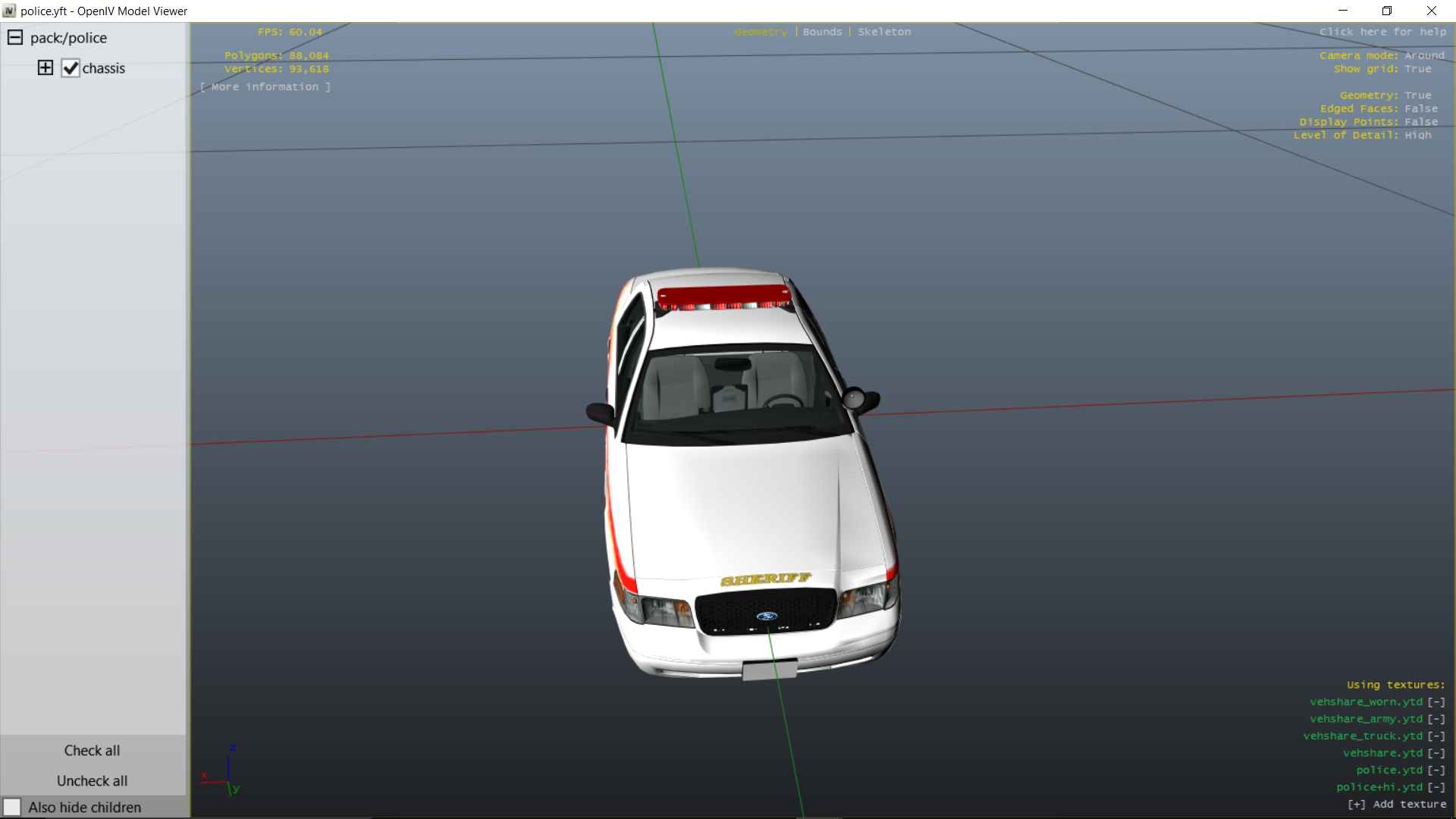Uncheck the chassis visibility checkbox

pos(71,68)
